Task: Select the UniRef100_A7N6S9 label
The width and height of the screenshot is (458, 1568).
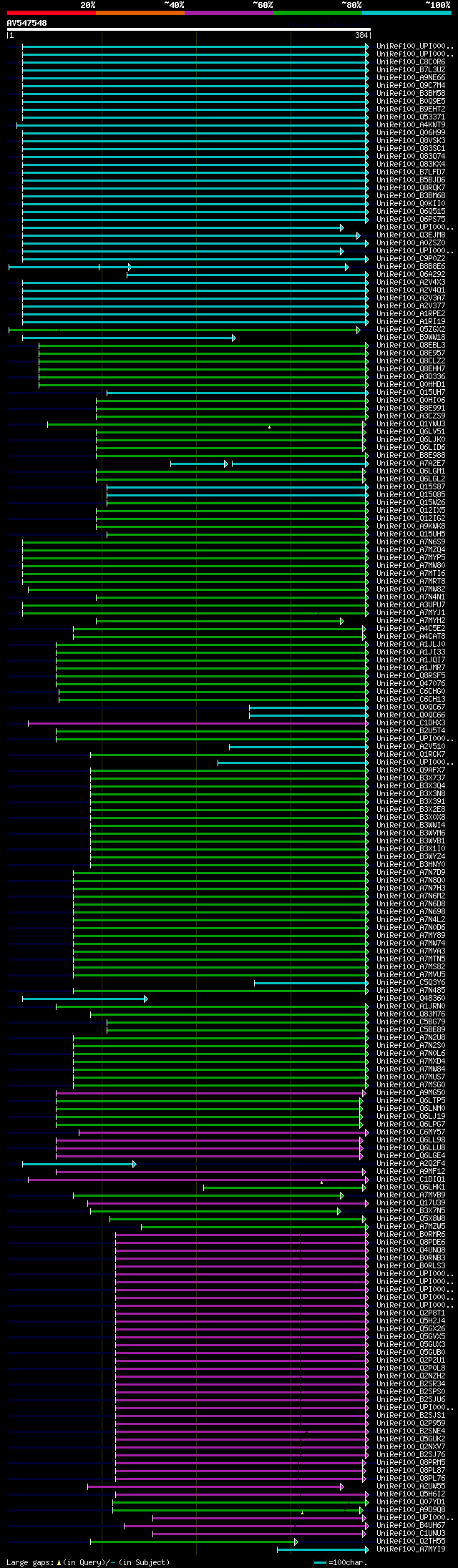Action: (411, 542)
